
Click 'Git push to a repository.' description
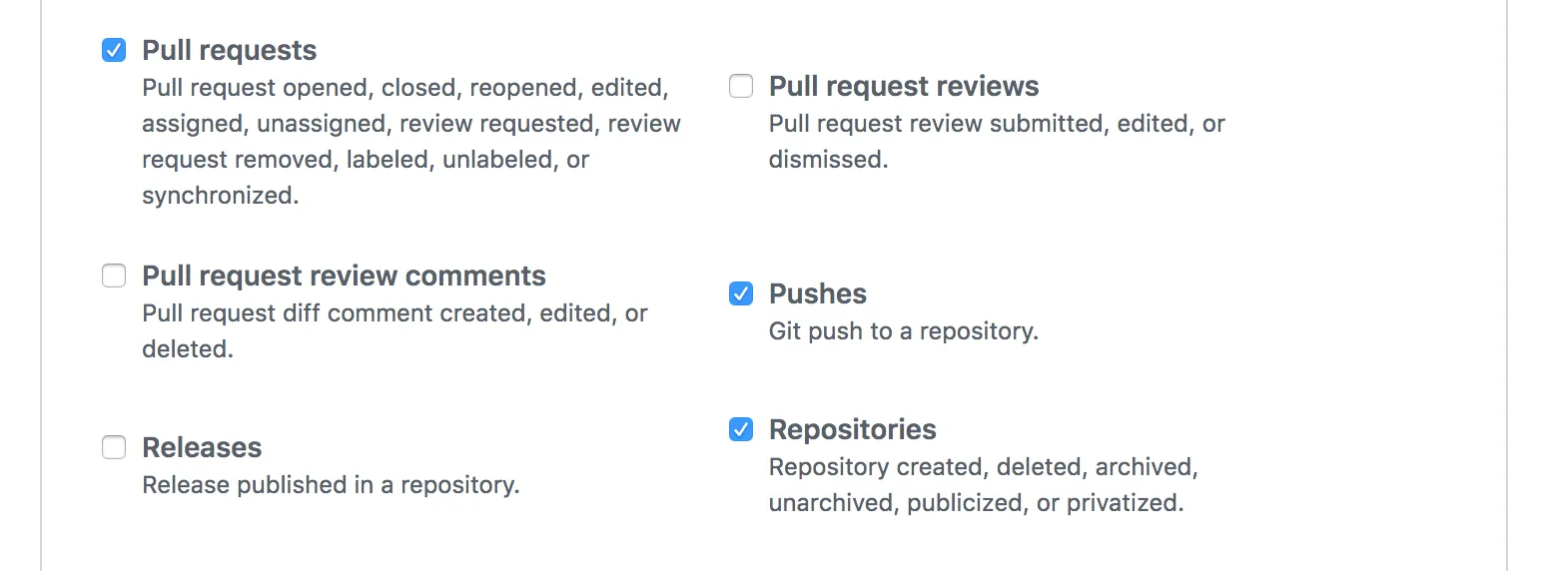tap(903, 331)
